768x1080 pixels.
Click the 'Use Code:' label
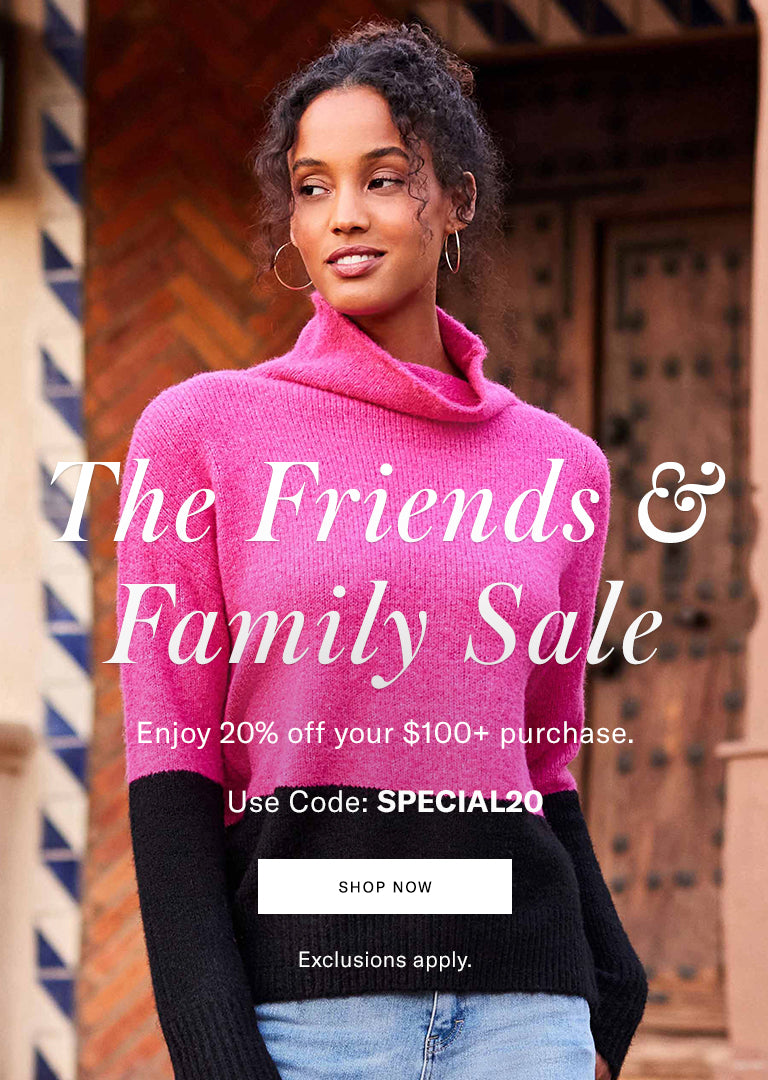[x=298, y=802]
